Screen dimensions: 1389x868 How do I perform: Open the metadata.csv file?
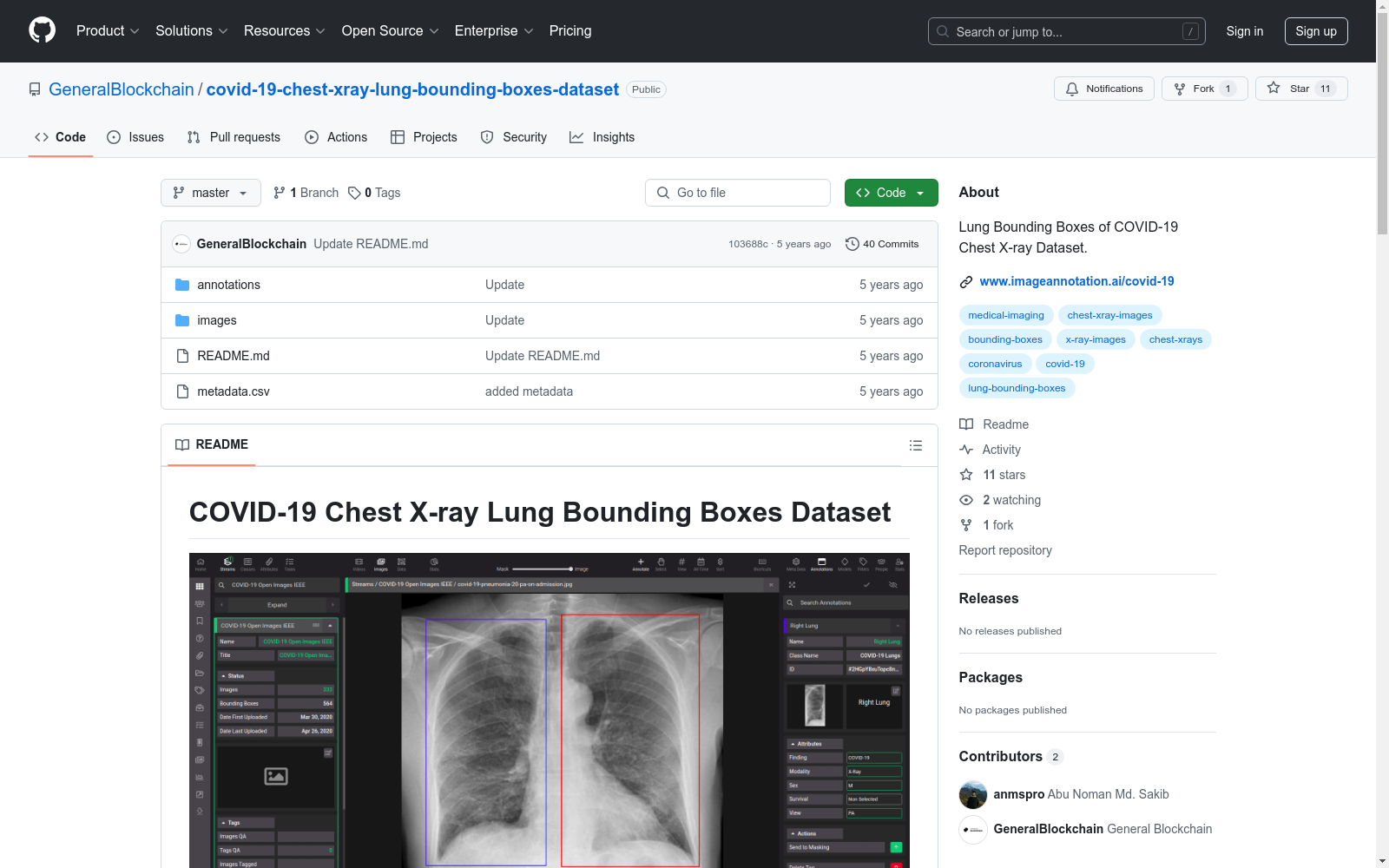click(x=234, y=391)
